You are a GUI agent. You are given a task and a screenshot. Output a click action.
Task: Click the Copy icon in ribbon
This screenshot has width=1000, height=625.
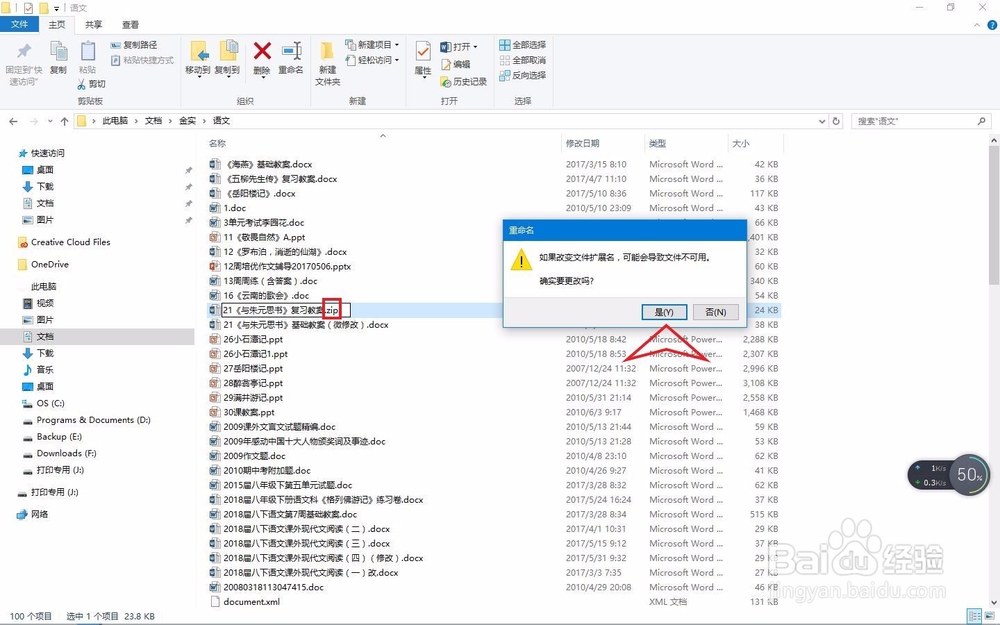[x=58, y=52]
